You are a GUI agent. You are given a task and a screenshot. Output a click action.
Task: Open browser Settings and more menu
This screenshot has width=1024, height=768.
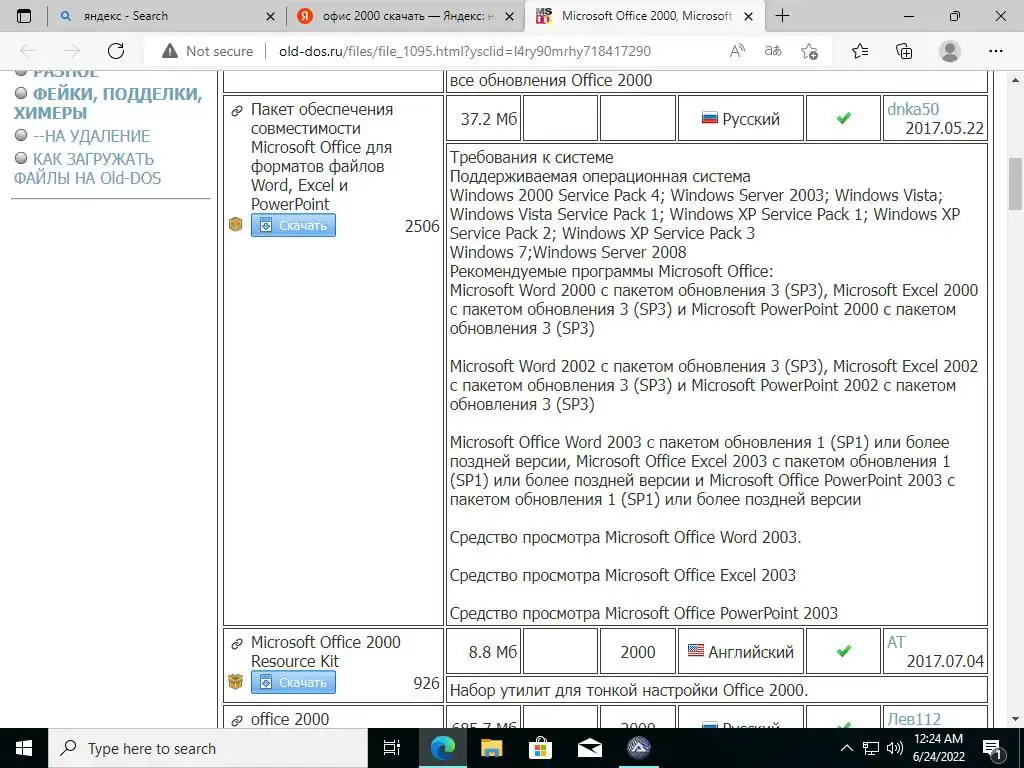pyautogui.click(x=995, y=51)
